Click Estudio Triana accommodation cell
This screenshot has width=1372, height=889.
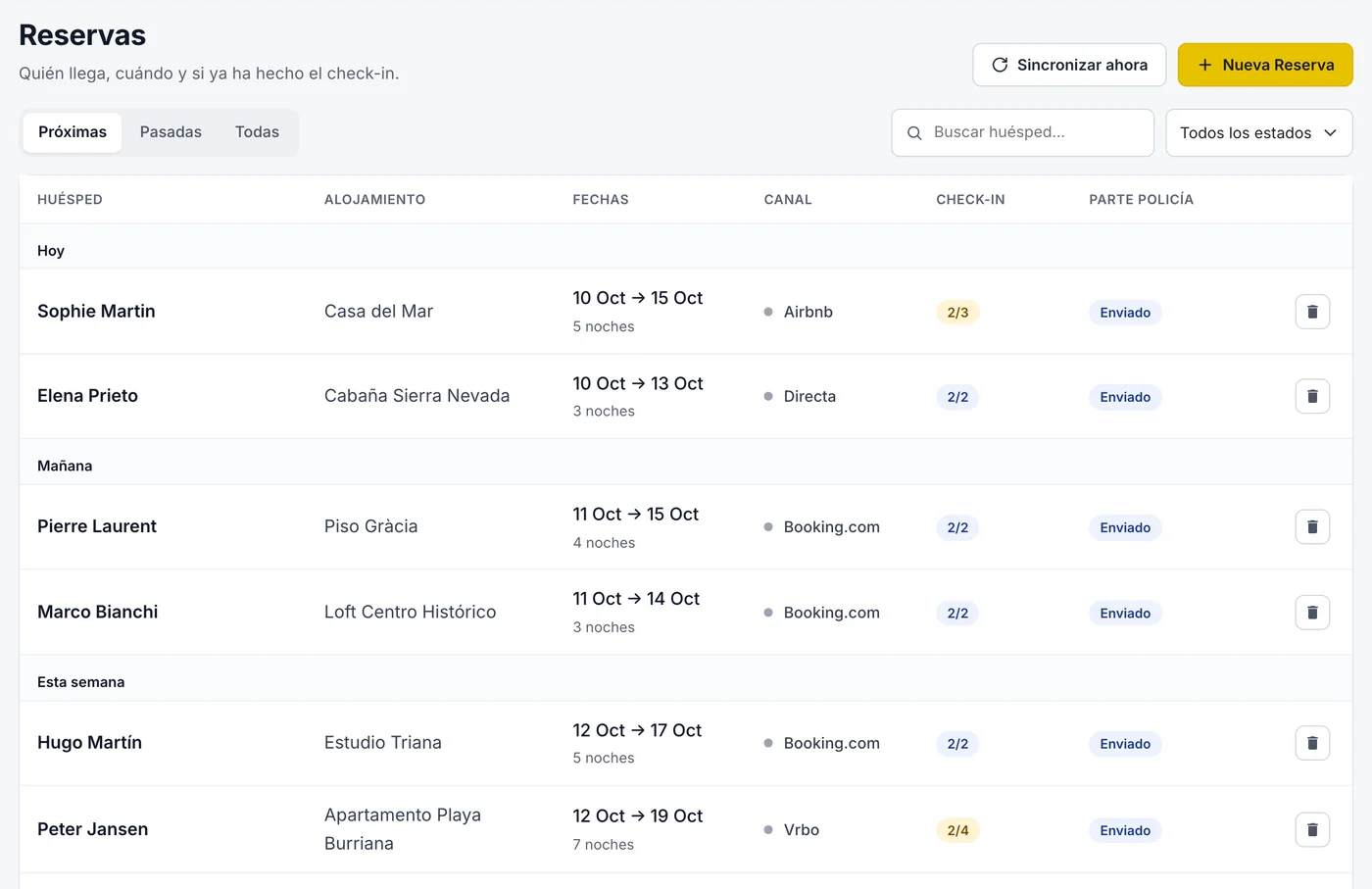382,743
